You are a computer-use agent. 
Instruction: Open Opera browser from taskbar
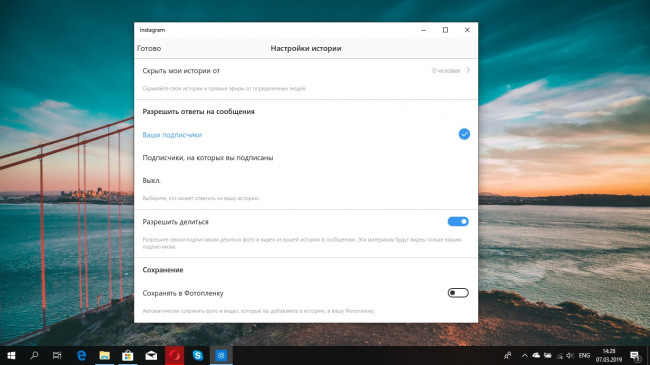tap(175, 355)
